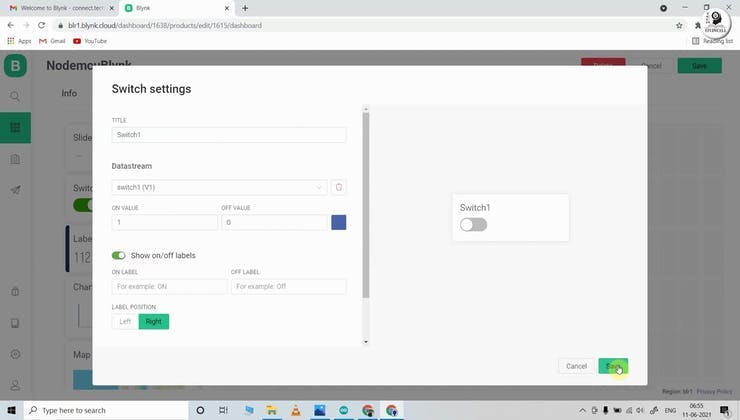
Task: Cancel the Switch settings dialog
Action: coord(576,366)
